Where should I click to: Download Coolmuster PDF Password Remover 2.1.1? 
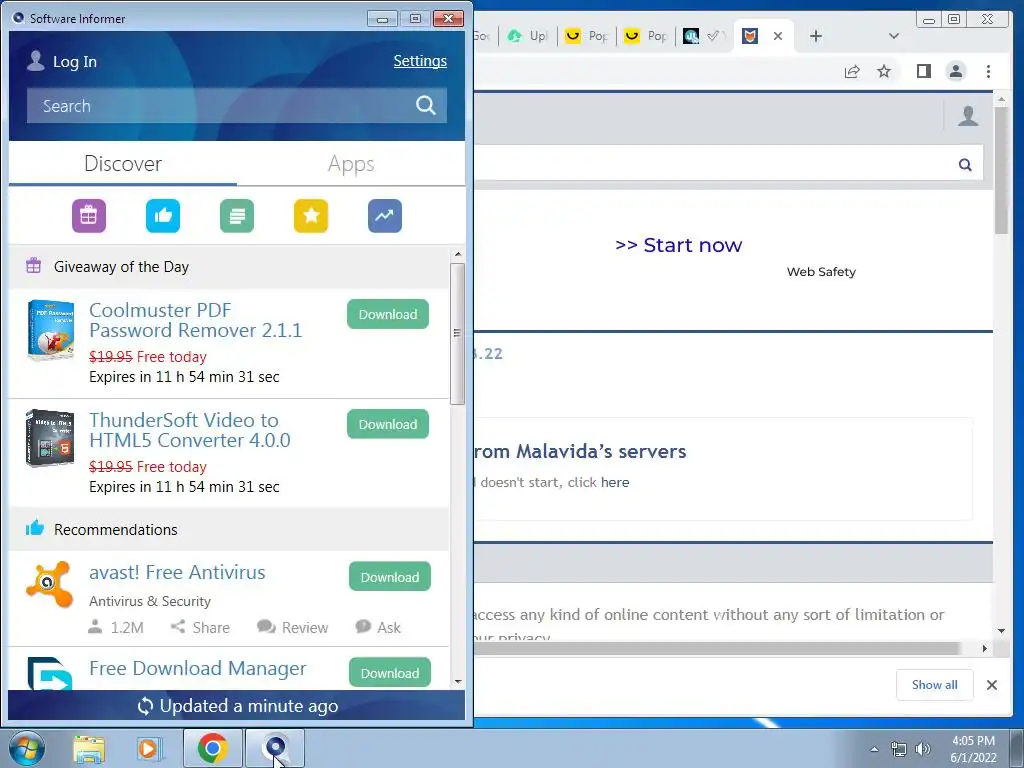(x=388, y=314)
